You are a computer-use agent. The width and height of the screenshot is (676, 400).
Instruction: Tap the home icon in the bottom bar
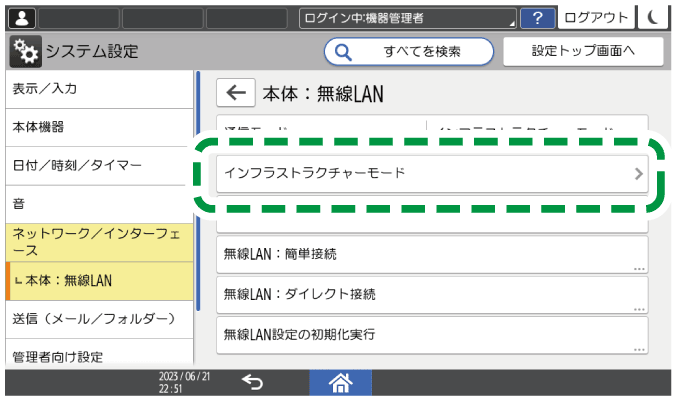341,383
